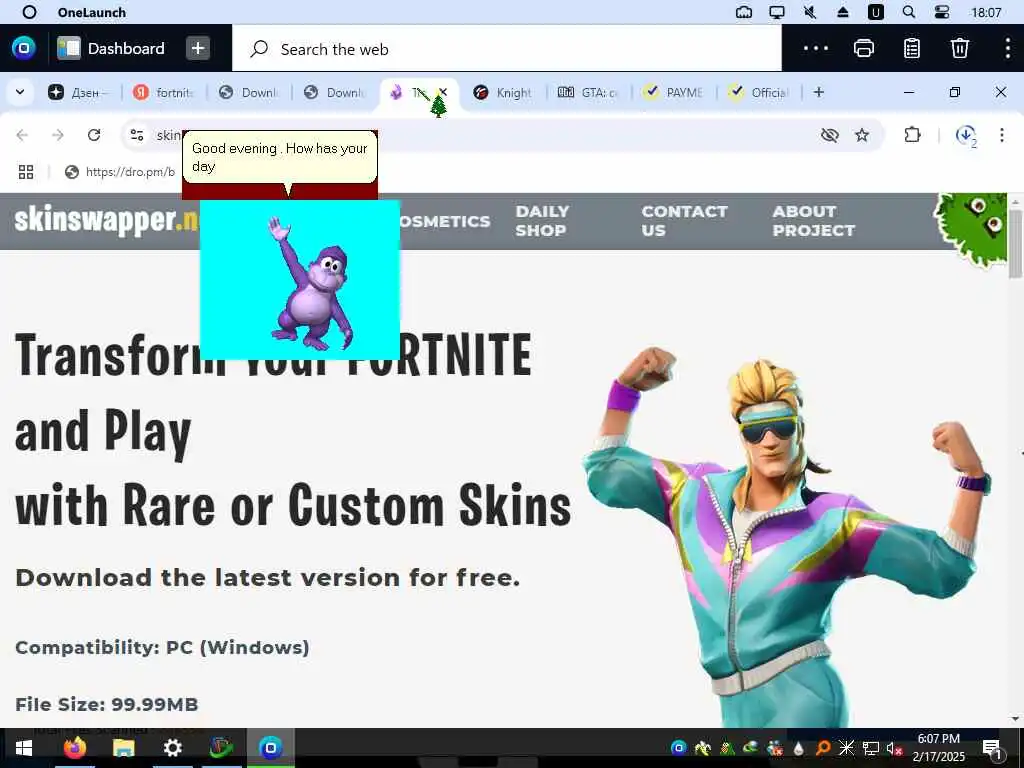Open the Control Center toggles icon

click(941, 12)
